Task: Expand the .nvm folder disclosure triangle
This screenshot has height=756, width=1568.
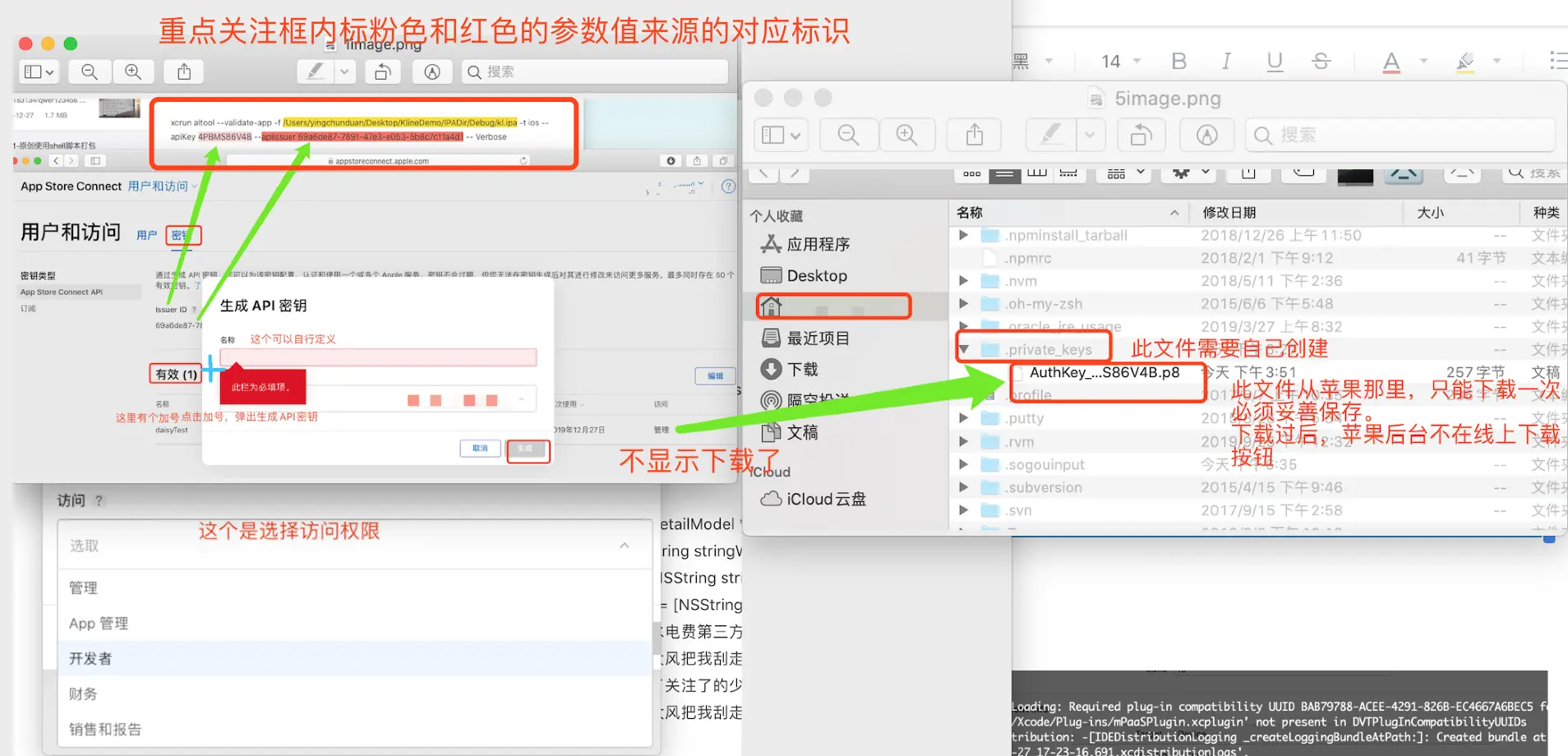Action: tap(963, 281)
